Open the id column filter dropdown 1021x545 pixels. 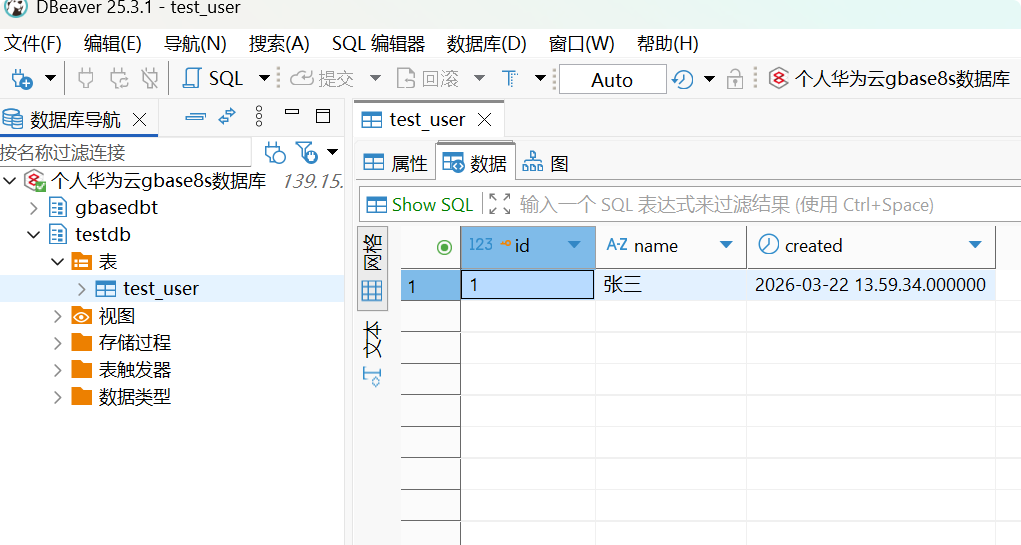pos(574,245)
